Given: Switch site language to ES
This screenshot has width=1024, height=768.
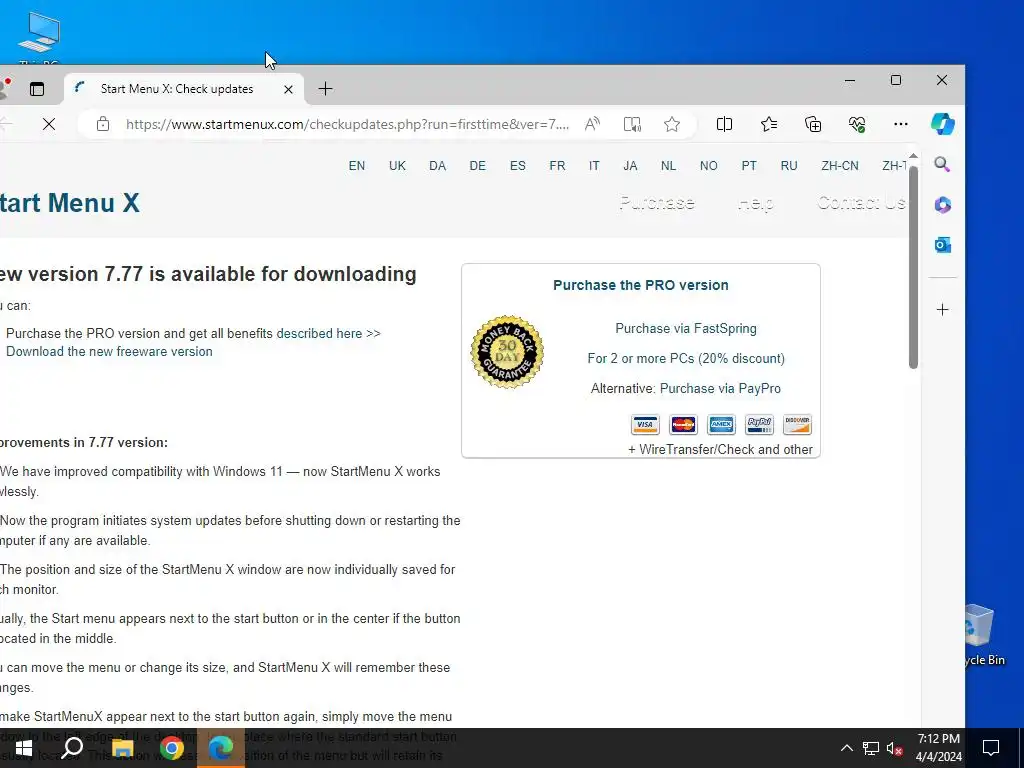Looking at the screenshot, I should click(518, 166).
